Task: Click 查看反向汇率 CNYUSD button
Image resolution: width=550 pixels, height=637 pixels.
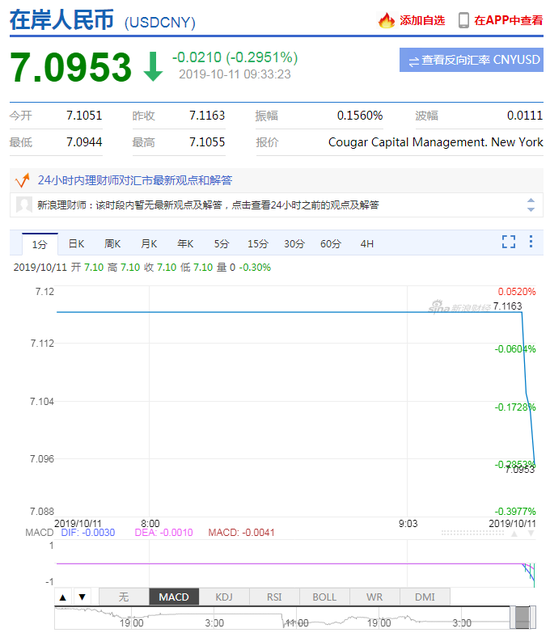Action: [x=471, y=60]
